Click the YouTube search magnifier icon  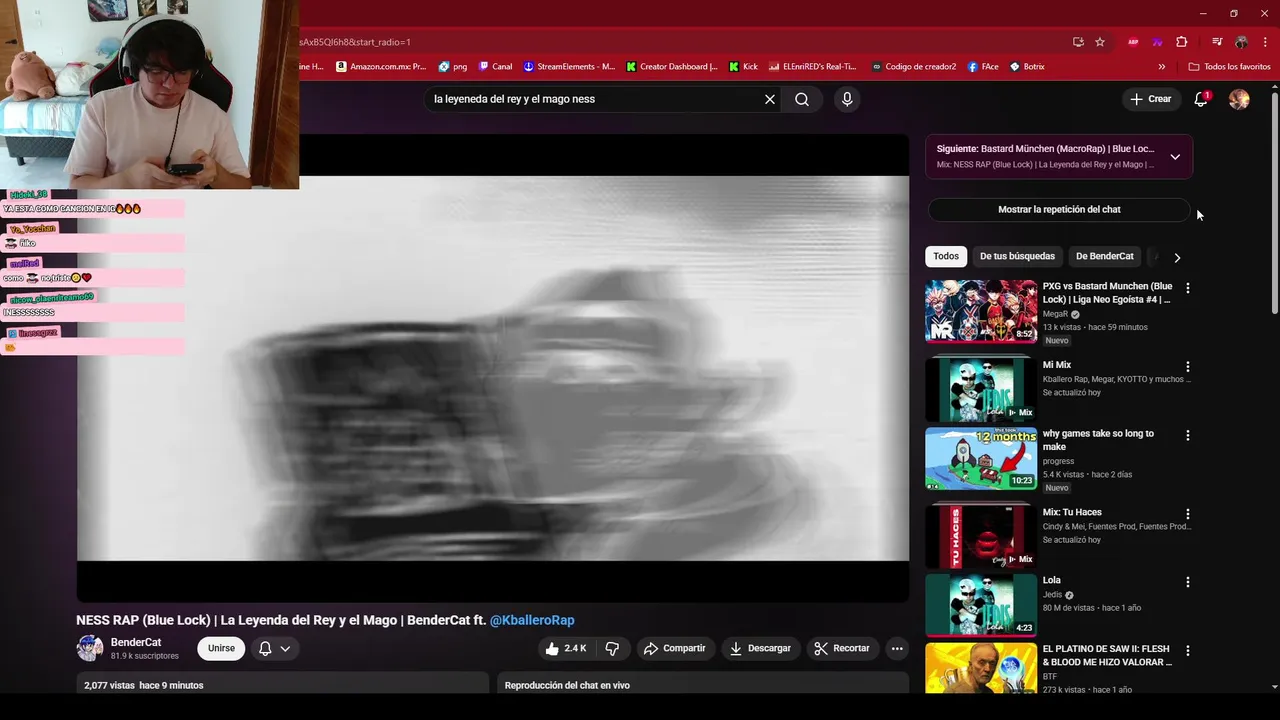click(802, 99)
